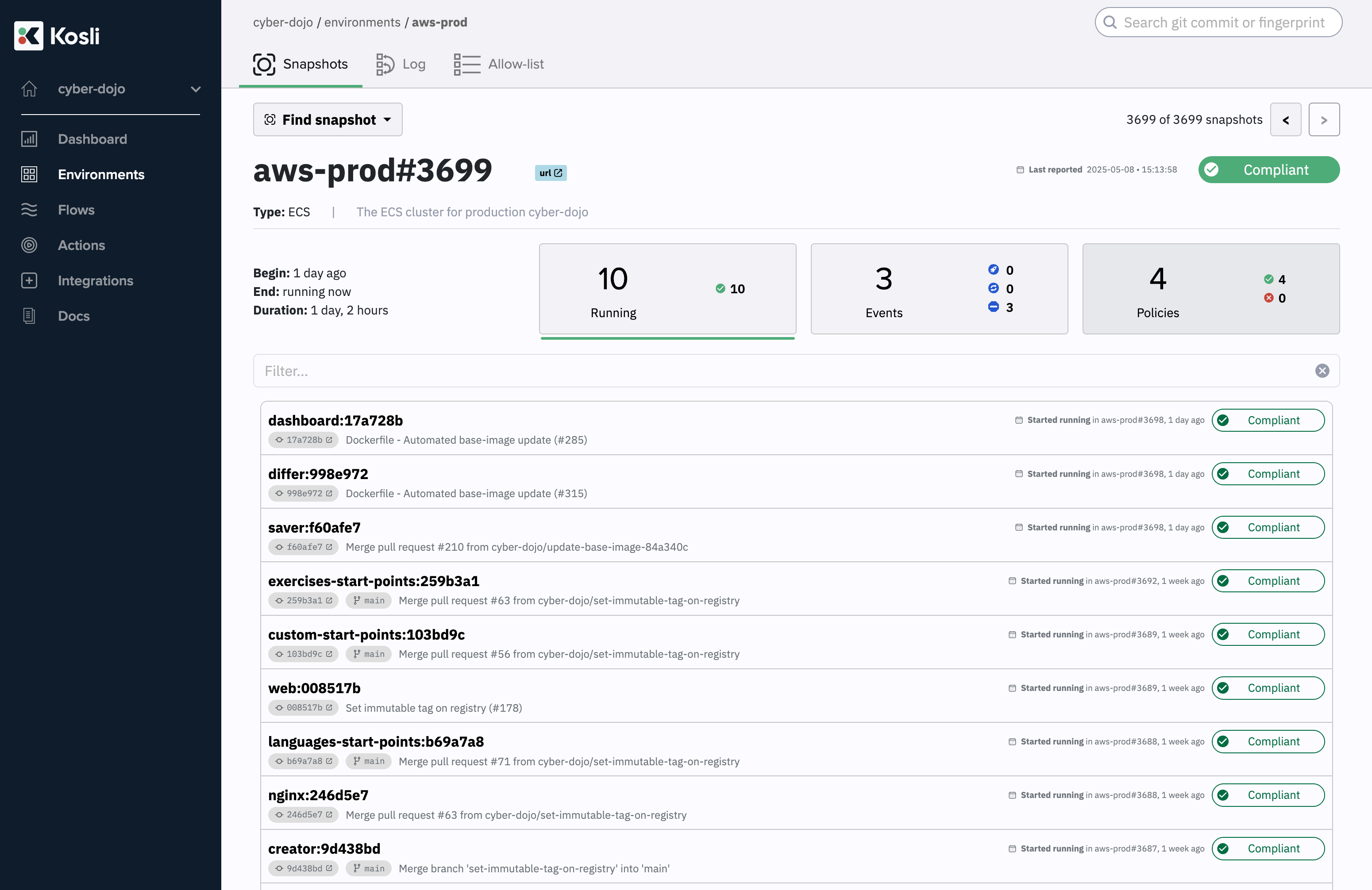The image size is (1372, 890).
Task: Open the saver:f60afe7 artifact
Action: point(314,527)
